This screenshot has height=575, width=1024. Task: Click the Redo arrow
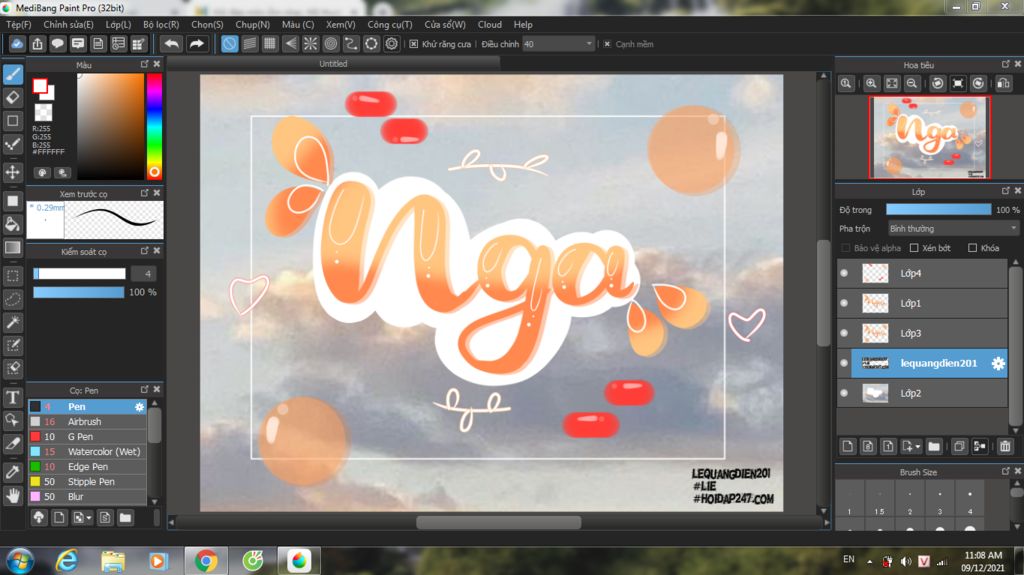click(x=196, y=44)
